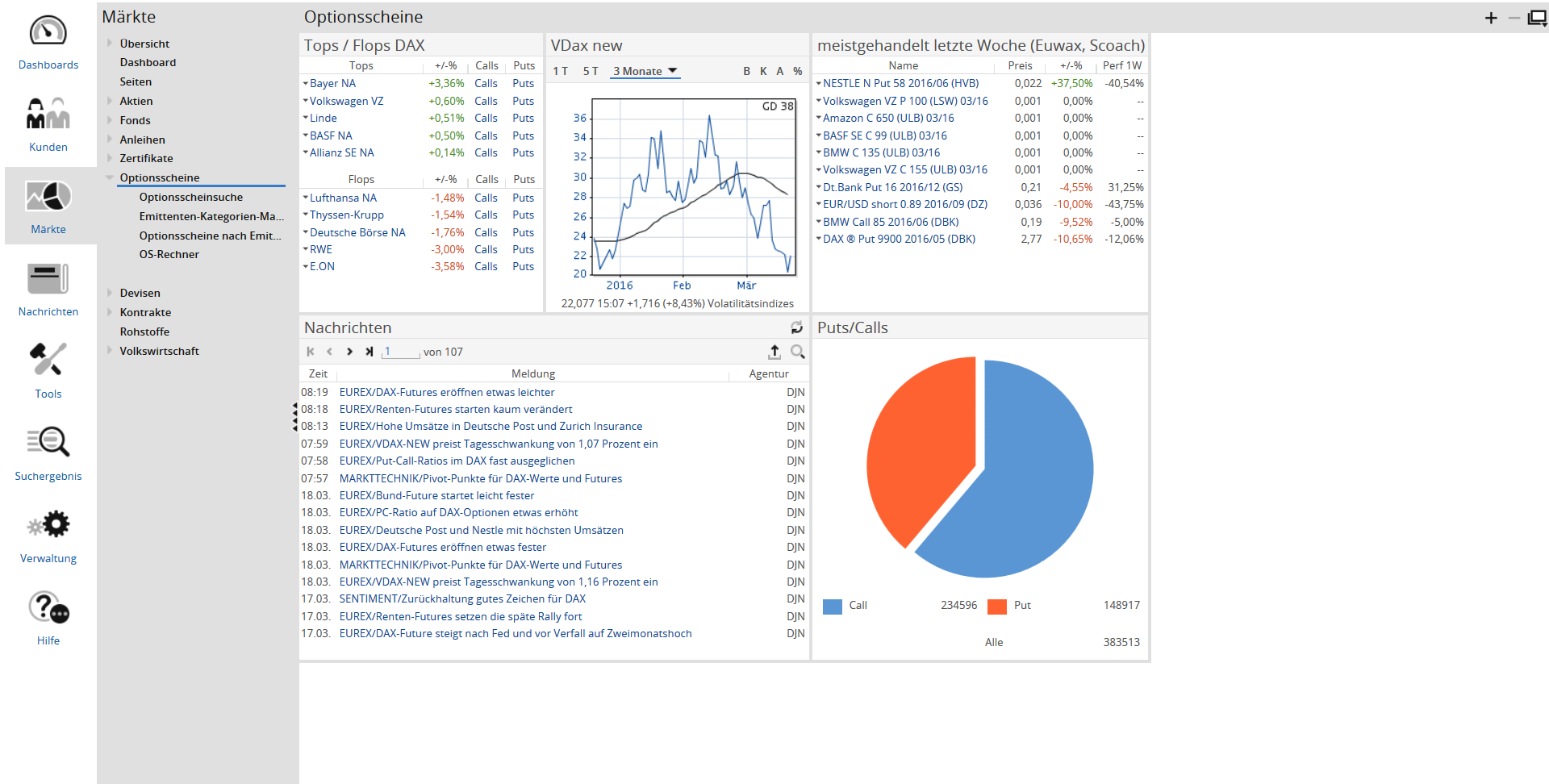Viewport: 1549px width, 784px height.
Task: Select the 1 T chart period
Action: point(560,71)
